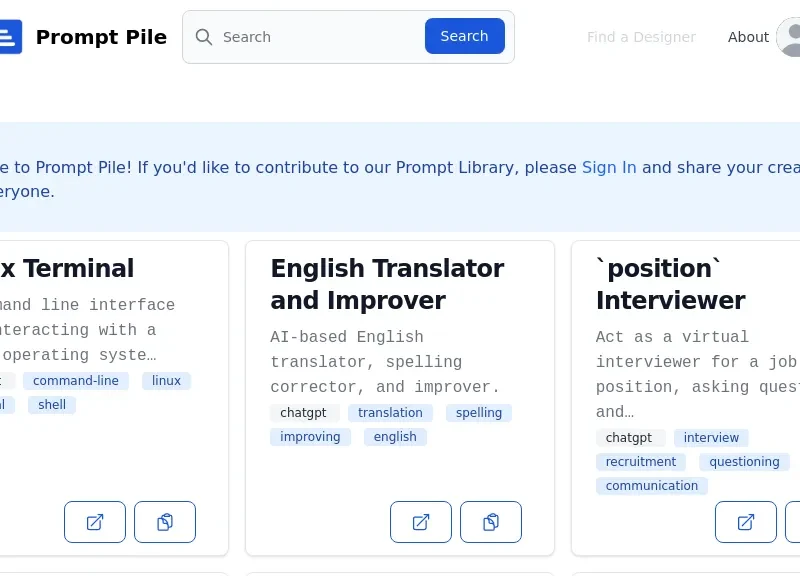Focus the Search input field
The width and height of the screenshot is (800, 576).
(320, 37)
